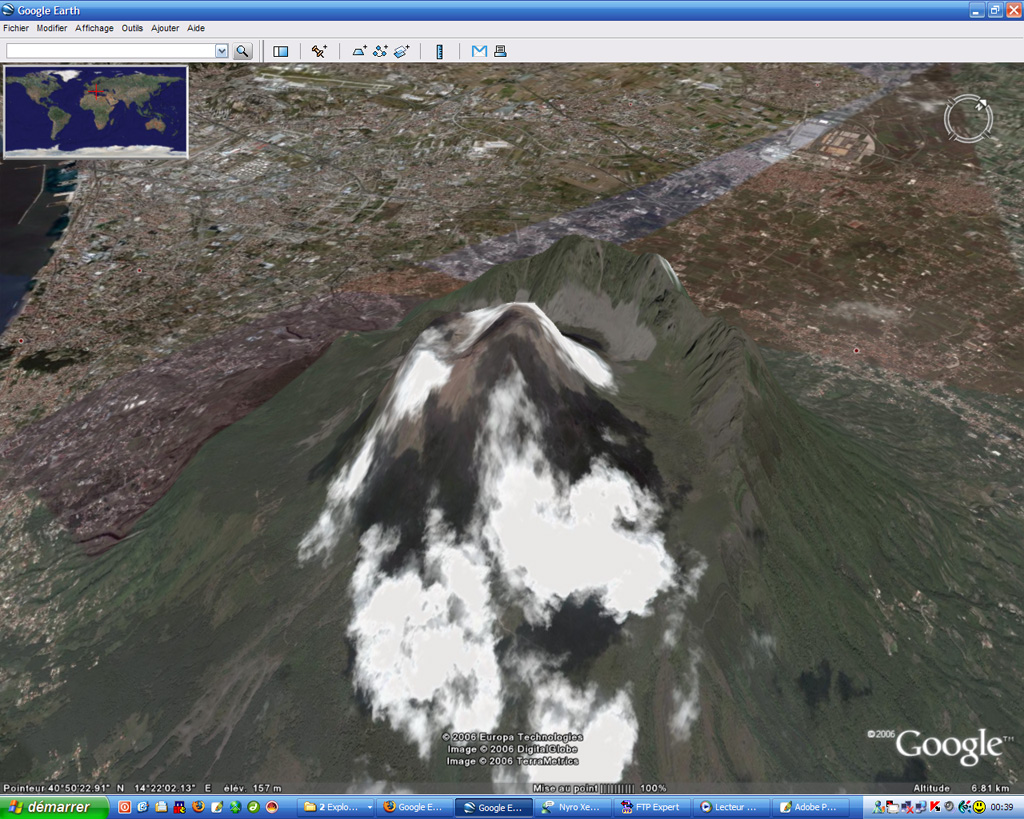Click the 2006 Europa Technologies copyright text
The height and width of the screenshot is (819, 1024).
coord(512,737)
